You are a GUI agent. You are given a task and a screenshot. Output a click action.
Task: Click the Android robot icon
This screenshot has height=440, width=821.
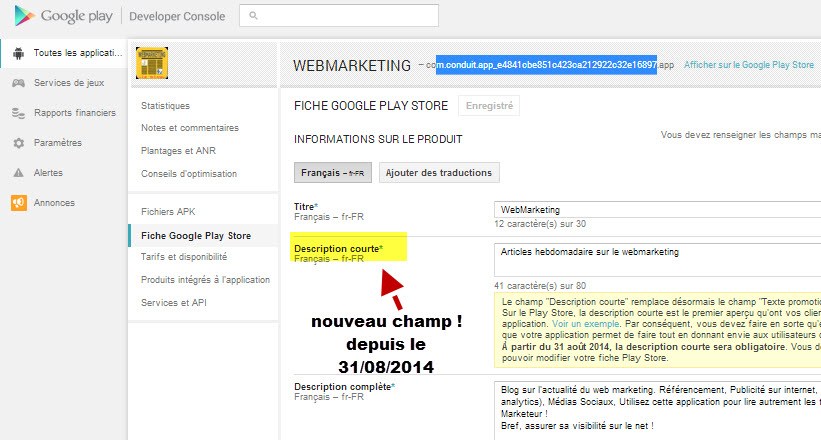click(x=18, y=53)
